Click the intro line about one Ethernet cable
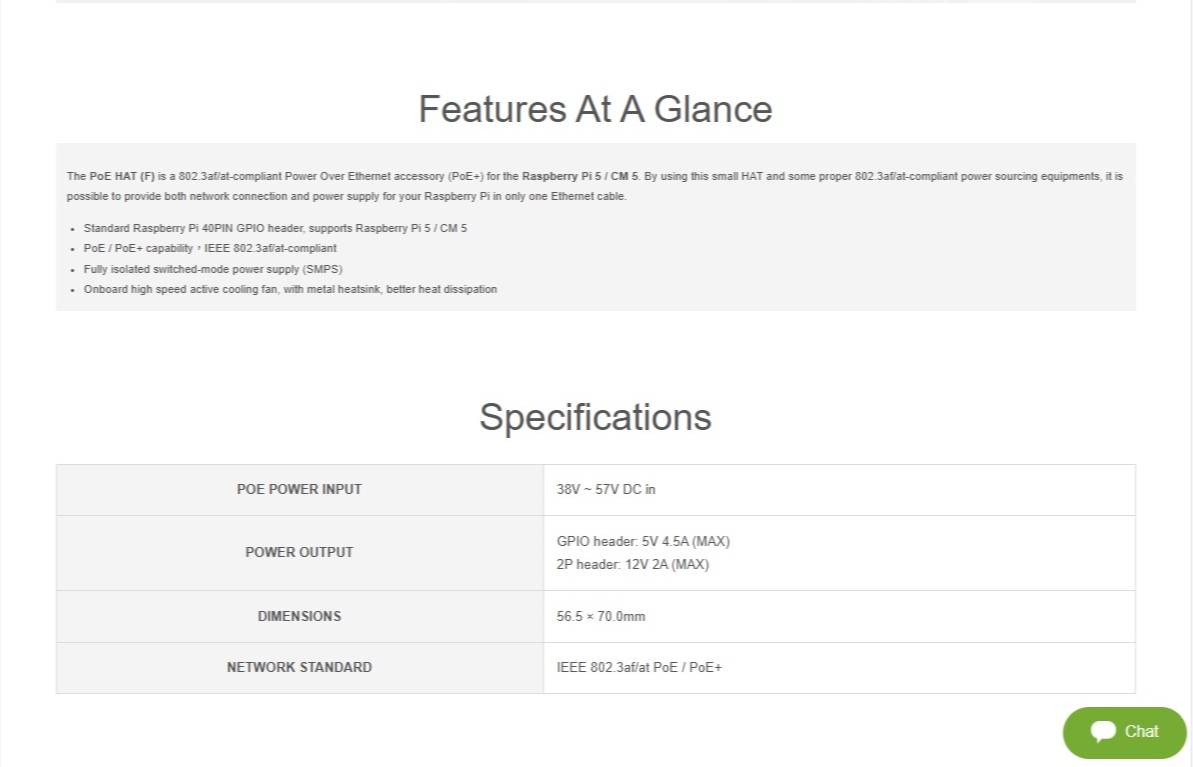Screen dimensions: 1193x767 346,196
